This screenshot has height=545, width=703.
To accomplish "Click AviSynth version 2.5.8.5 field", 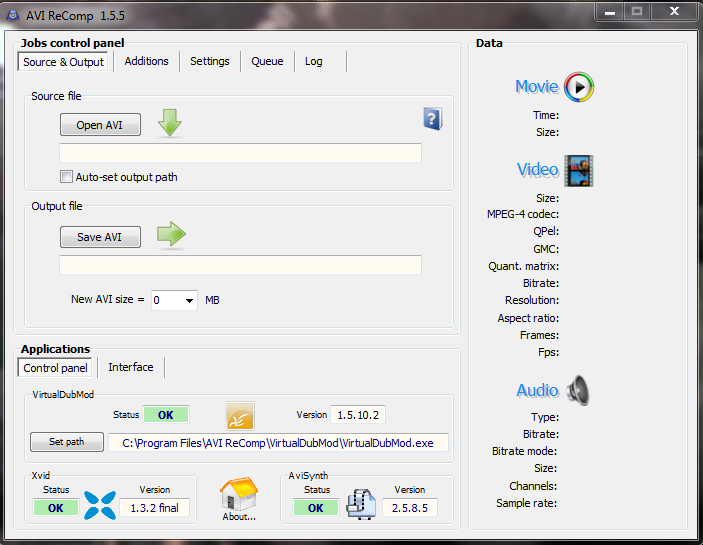I will click(x=410, y=508).
